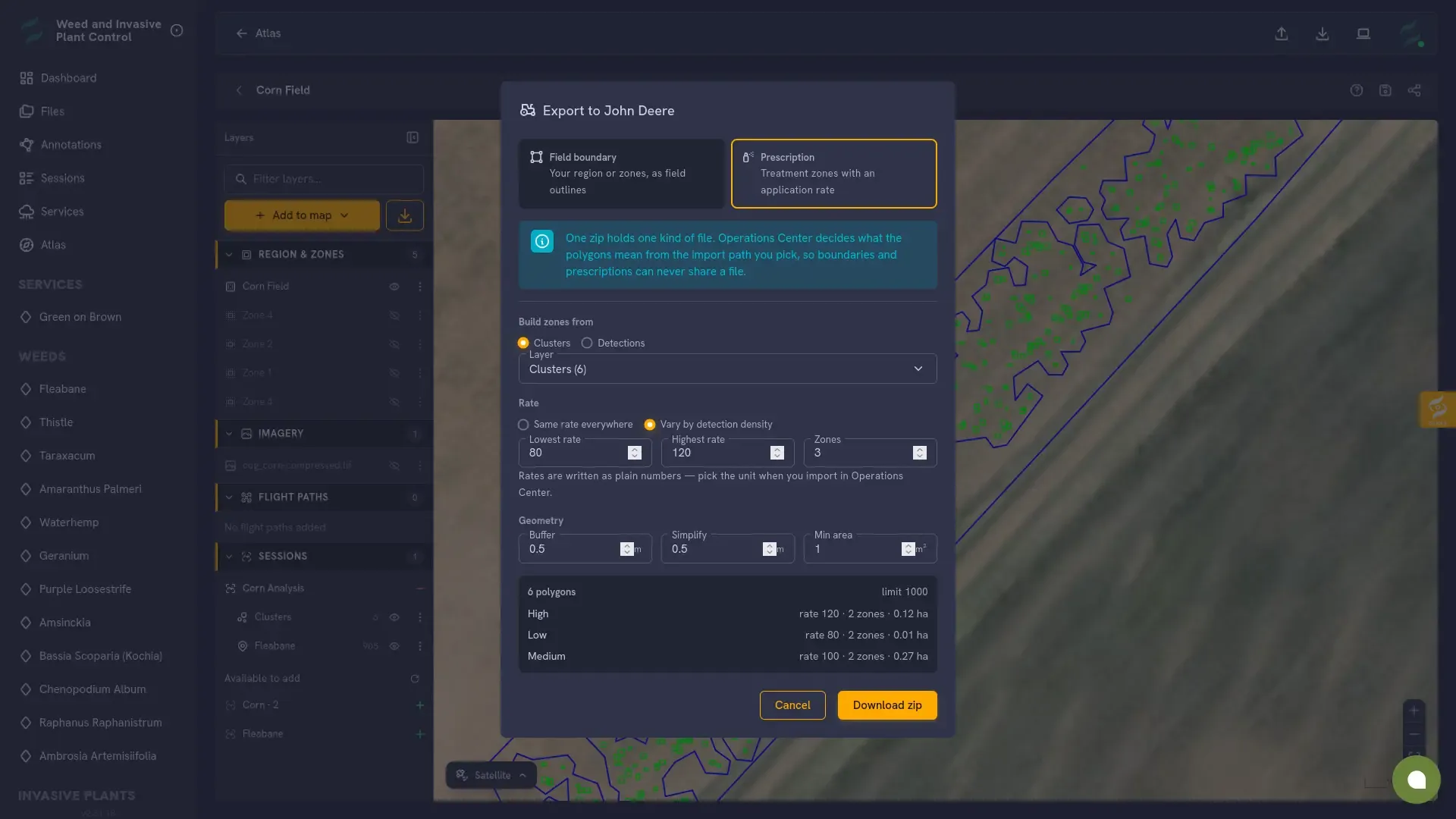This screenshot has height=819, width=1456.
Task: Choose Vary by detection density option
Action: (650, 425)
